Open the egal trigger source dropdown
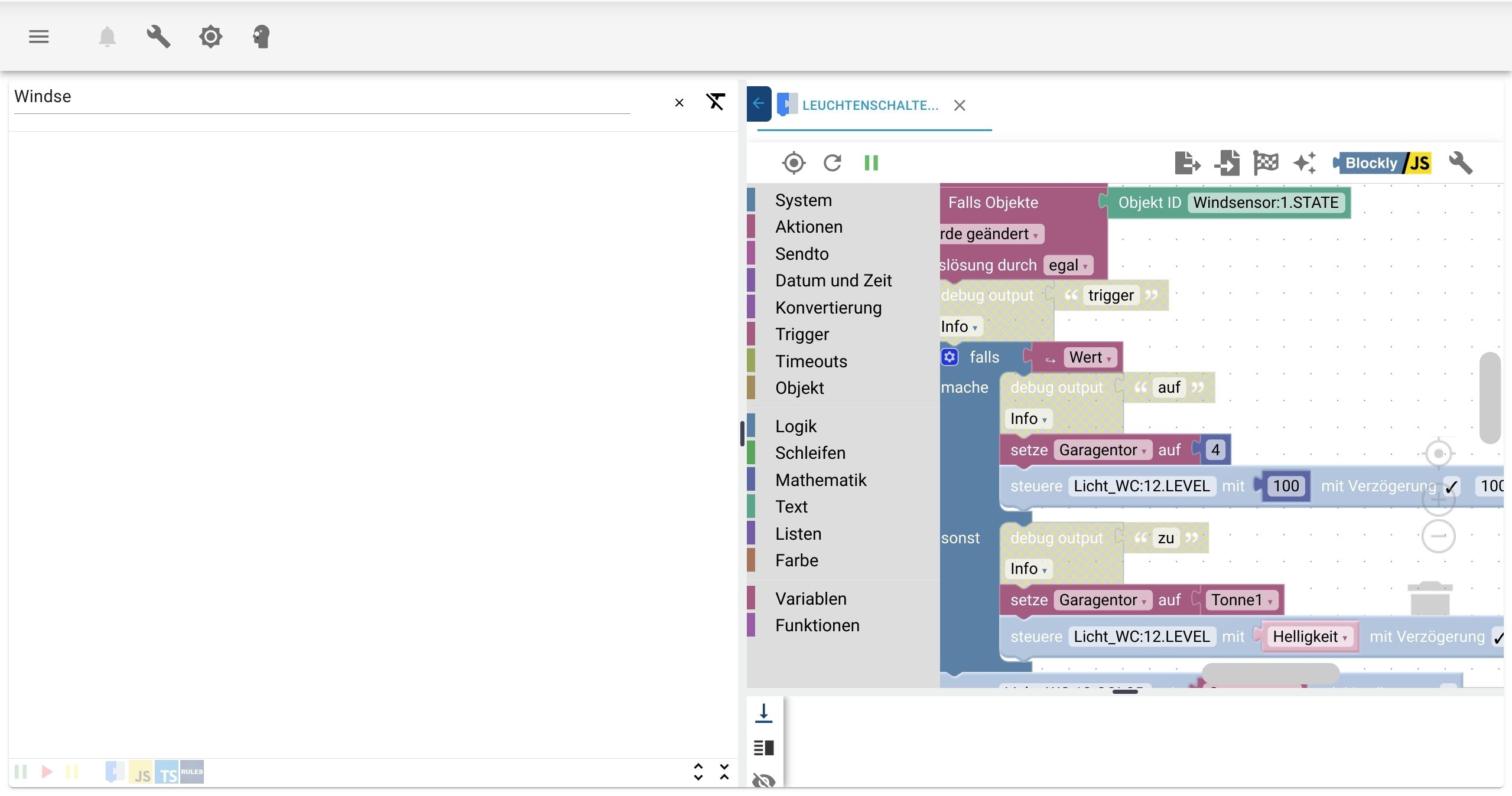 (1068, 266)
